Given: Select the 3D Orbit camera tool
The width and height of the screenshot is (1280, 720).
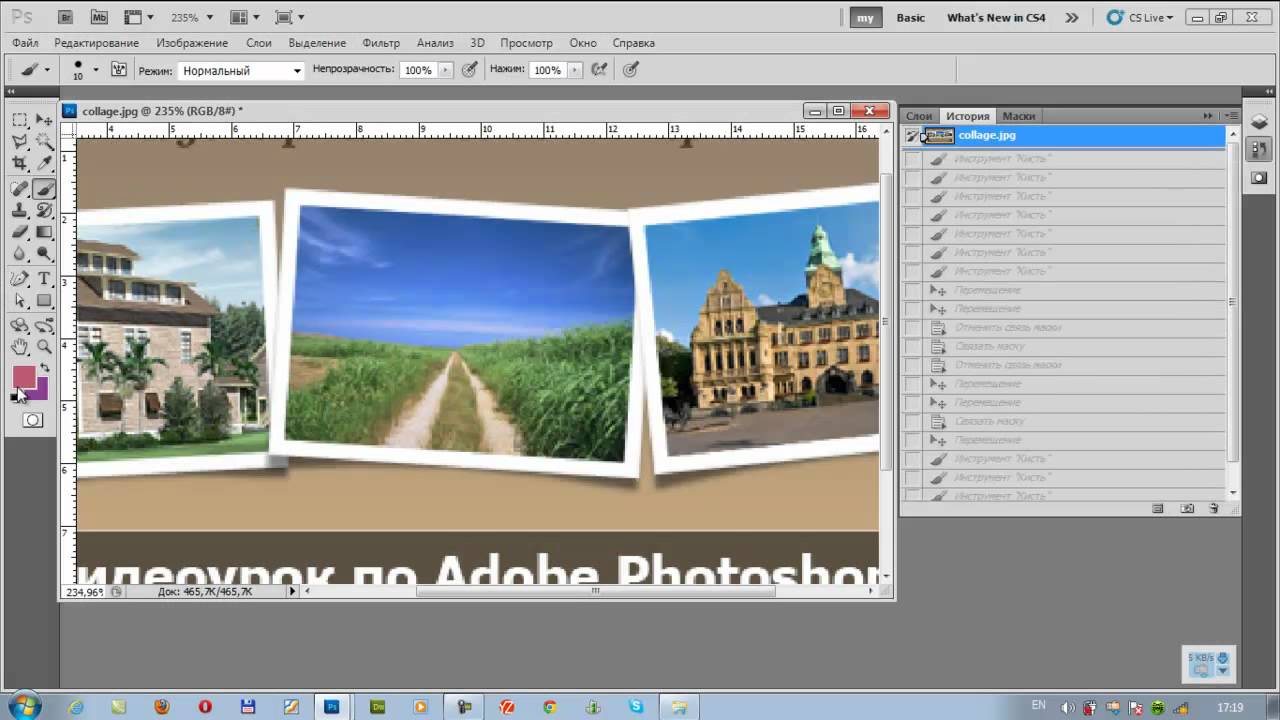Looking at the screenshot, I should click(x=44, y=325).
